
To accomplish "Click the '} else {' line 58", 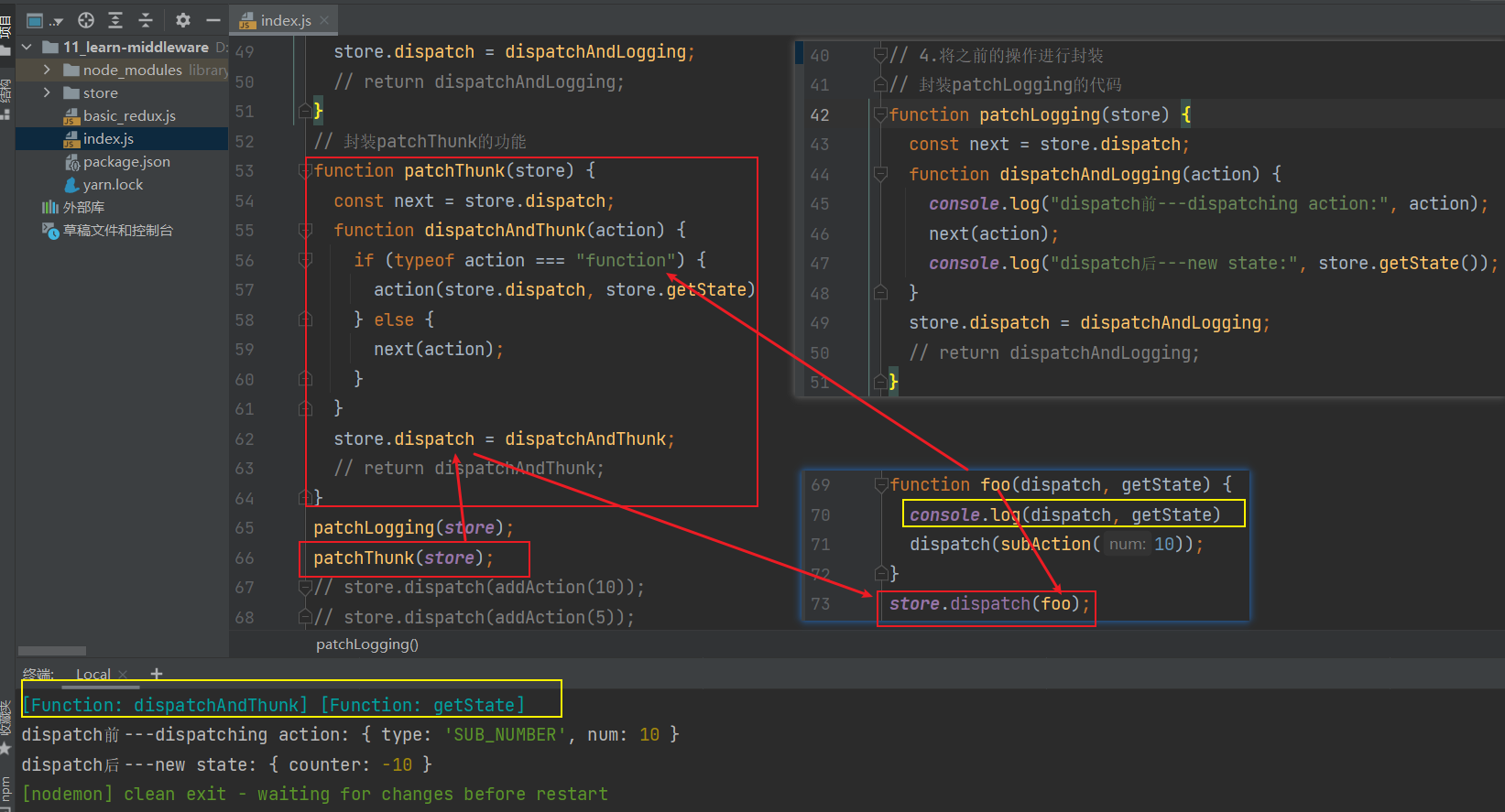I will coord(394,319).
